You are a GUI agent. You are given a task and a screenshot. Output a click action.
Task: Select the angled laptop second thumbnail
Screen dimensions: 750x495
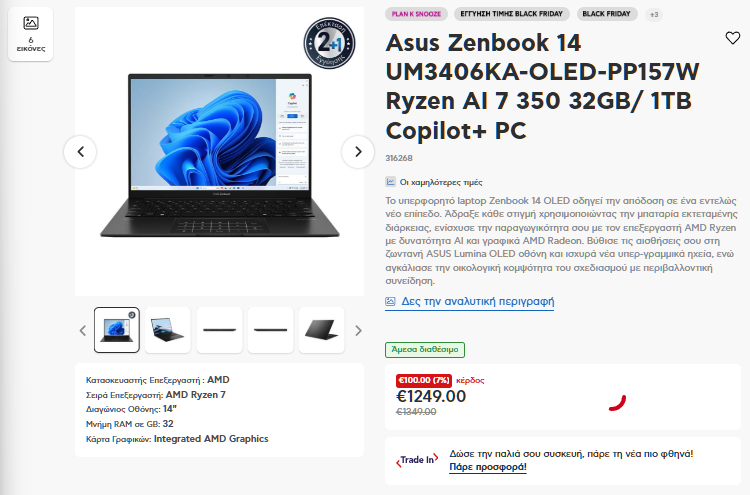[168, 330]
